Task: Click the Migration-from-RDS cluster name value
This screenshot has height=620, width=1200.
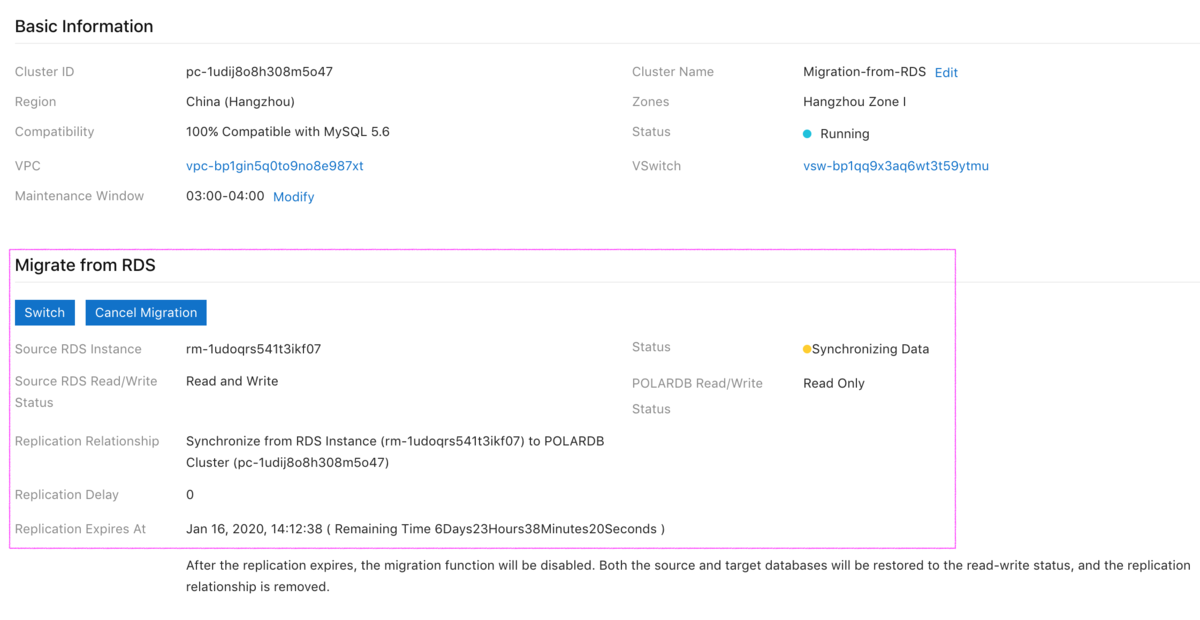Action: pos(864,72)
